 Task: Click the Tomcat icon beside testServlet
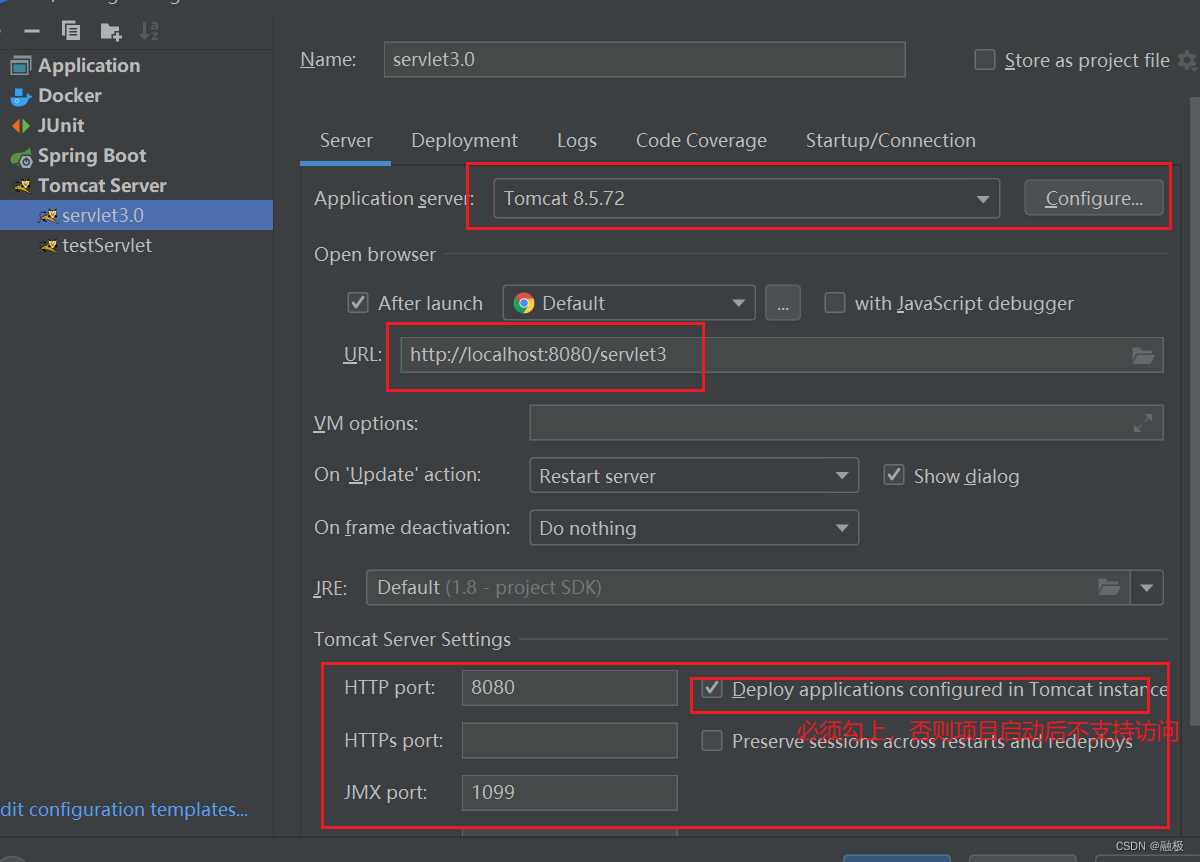[x=48, y=246]
